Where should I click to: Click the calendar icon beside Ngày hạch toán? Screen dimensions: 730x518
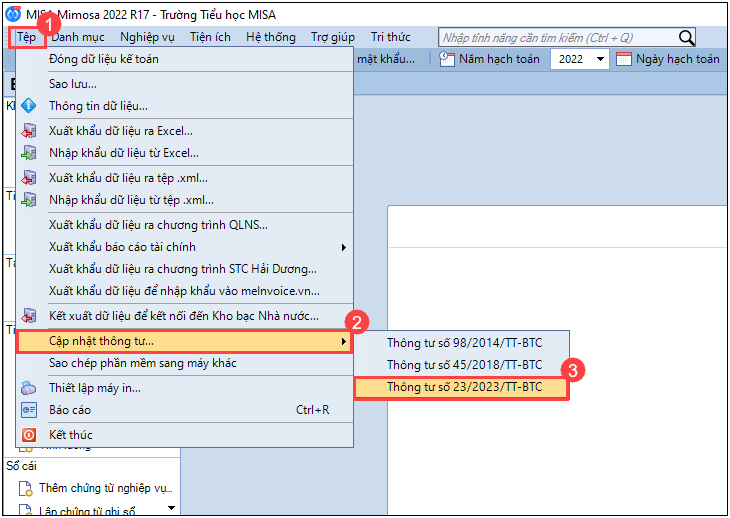pyautogui.click(x=624, y=59)
